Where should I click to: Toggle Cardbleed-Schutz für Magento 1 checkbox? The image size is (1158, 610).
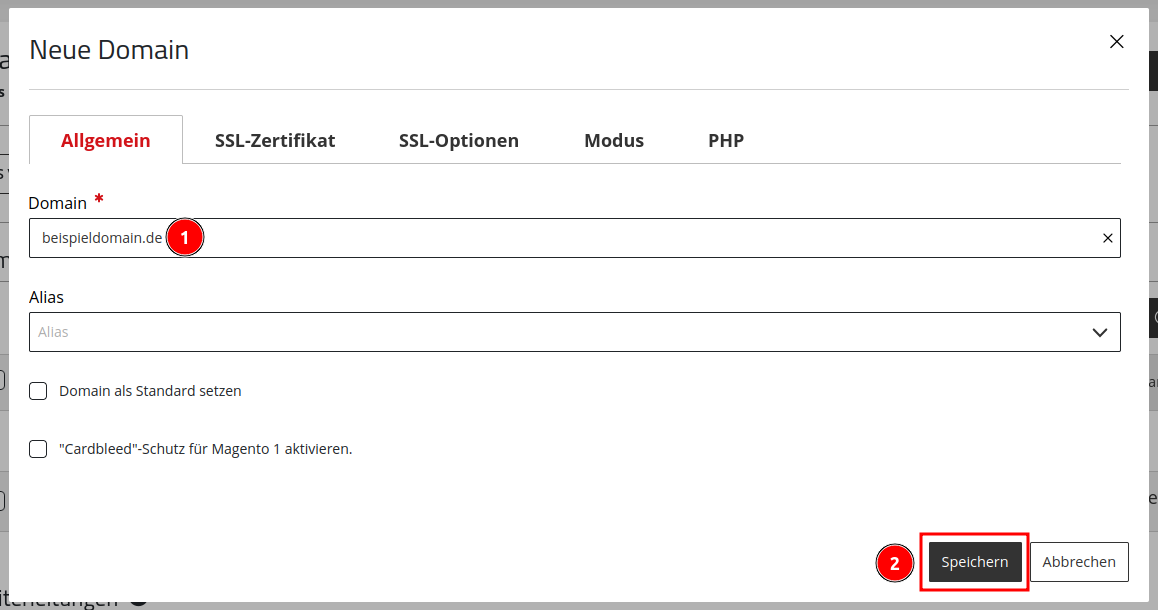pyautogui.click(x=38, y=449)
